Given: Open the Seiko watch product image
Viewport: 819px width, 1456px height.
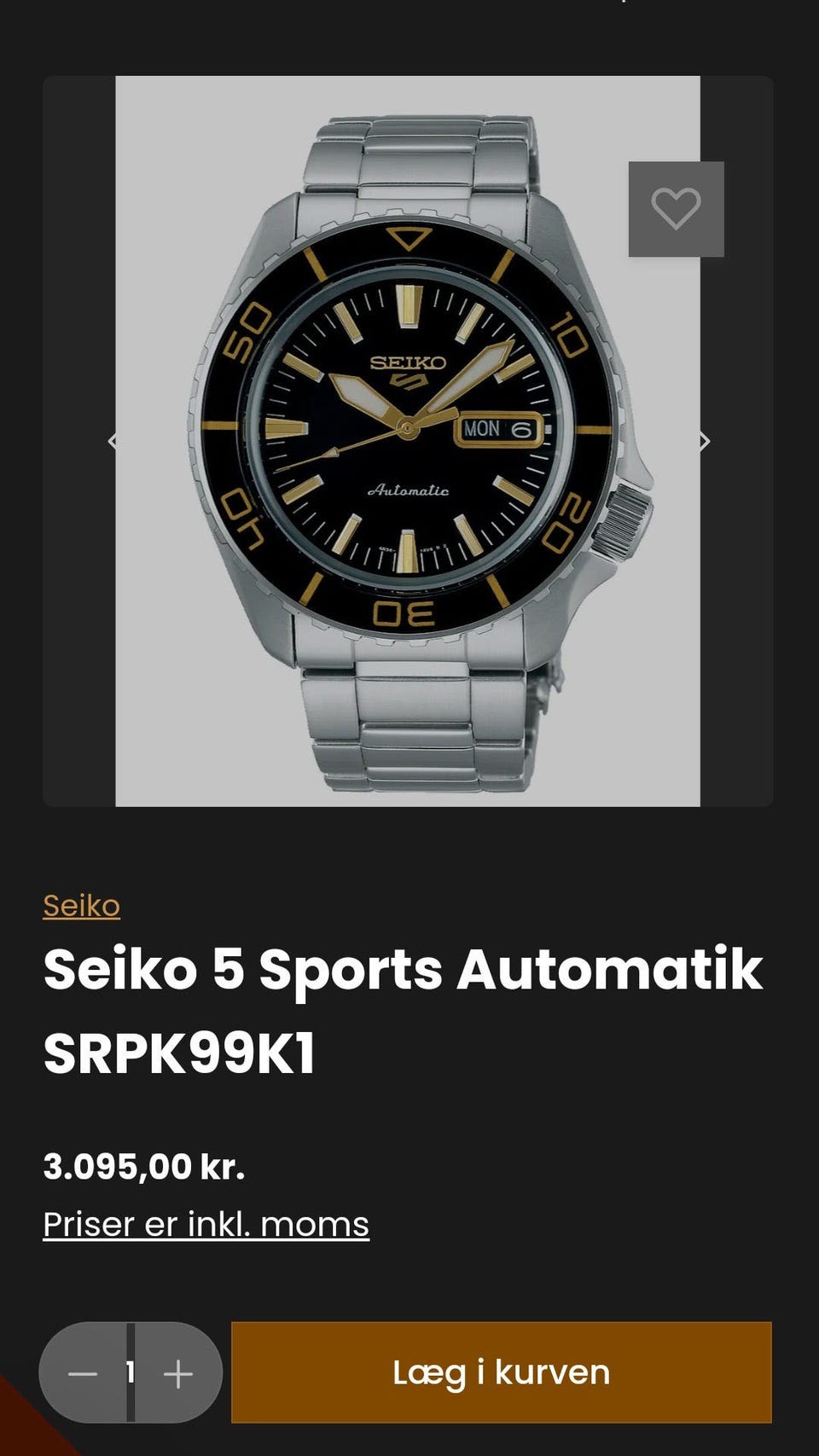Looking at the screenshot, I should point(408,441).
